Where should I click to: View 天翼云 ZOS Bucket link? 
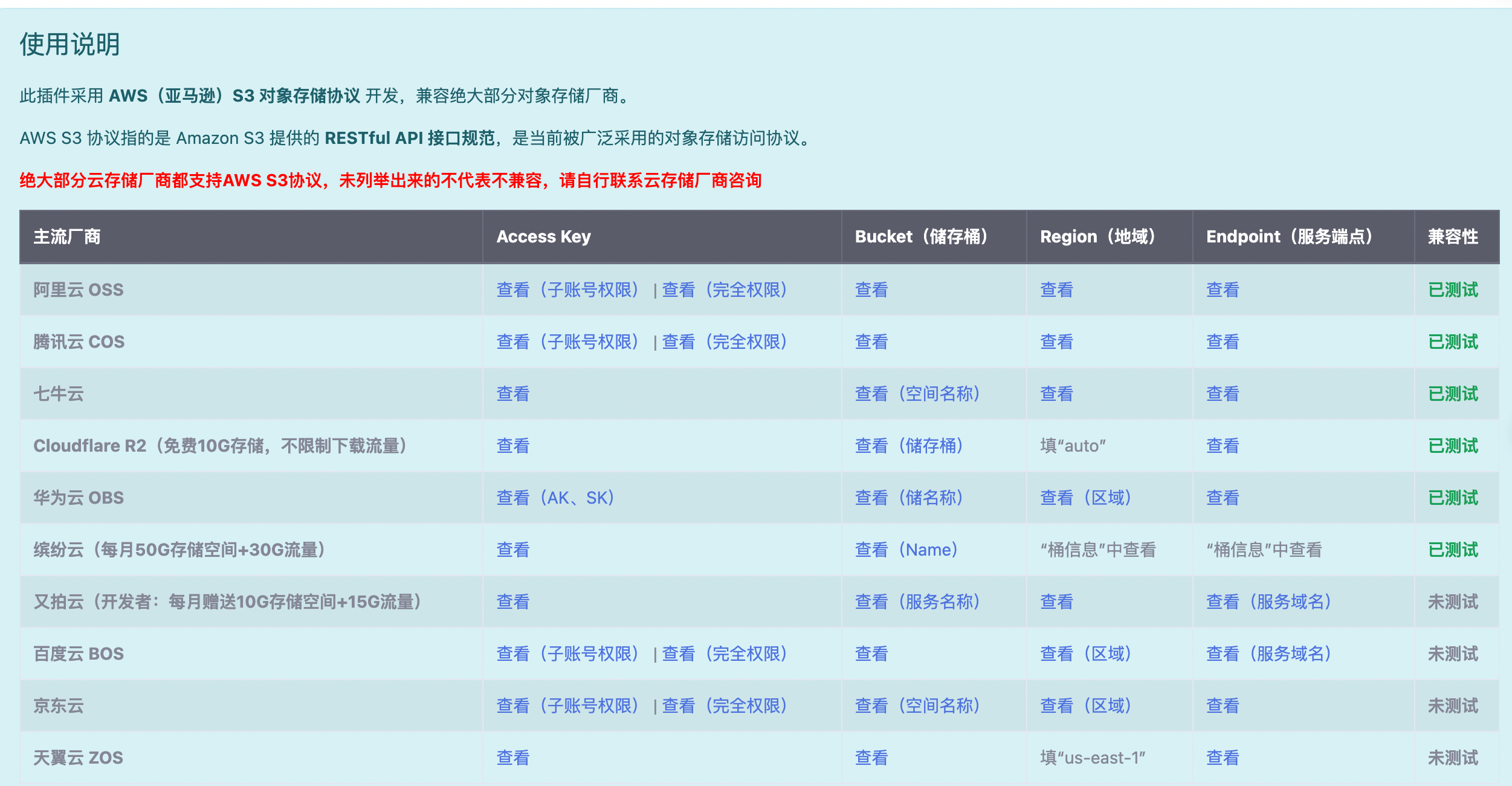click(x=871, y=758)
